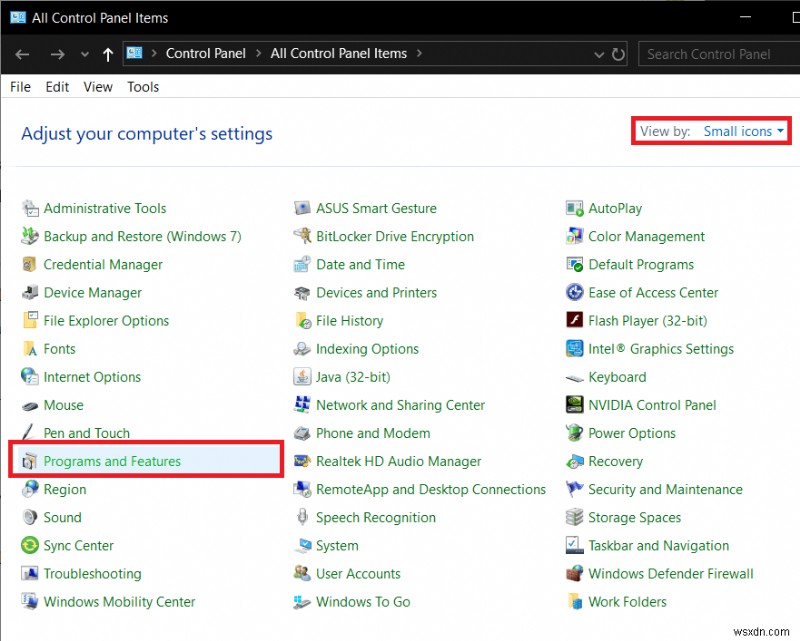
Task: Click the up-one-level navigation arrow
Action: pos(107,54)
